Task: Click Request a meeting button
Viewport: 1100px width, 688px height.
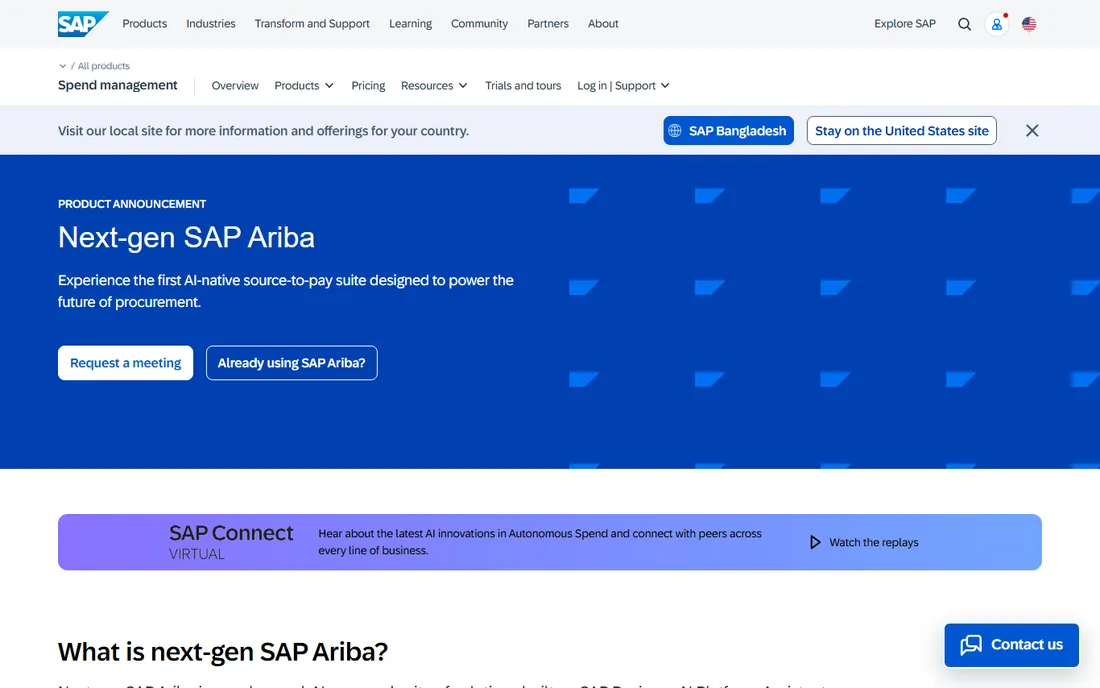Action: pyautogui.click(x=126, y=363)
